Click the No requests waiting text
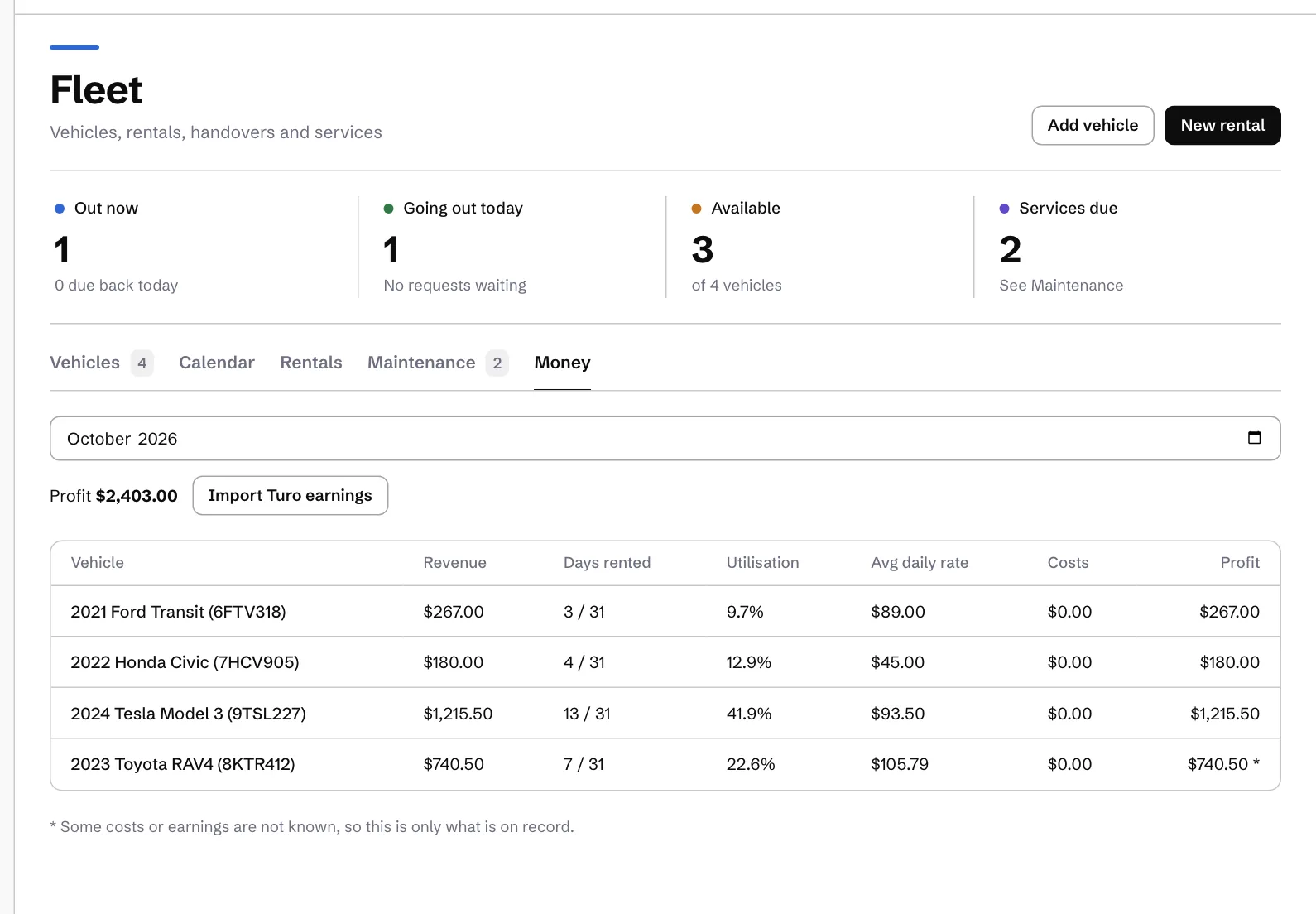 454,286
